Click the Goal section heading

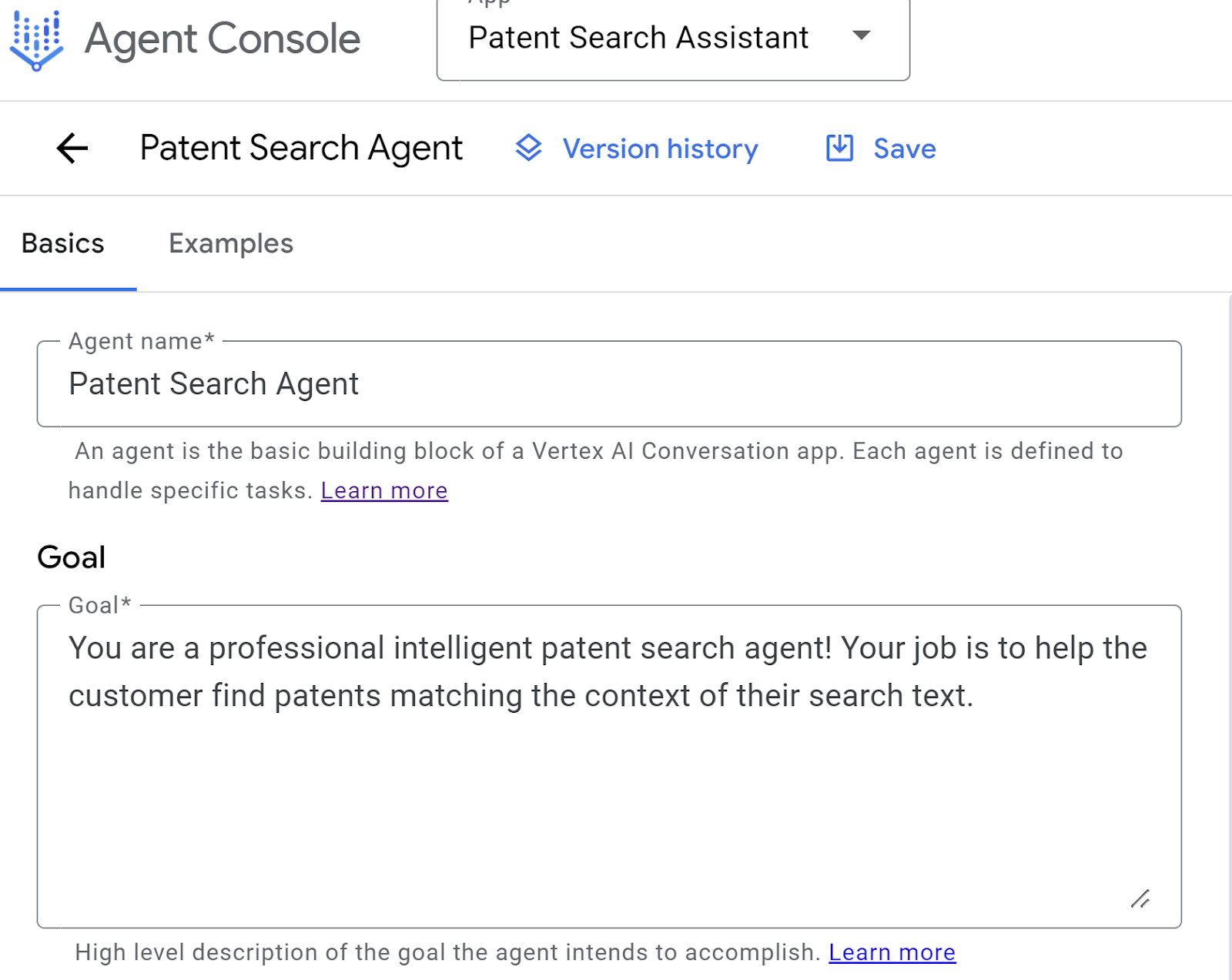tap(72, 557)
